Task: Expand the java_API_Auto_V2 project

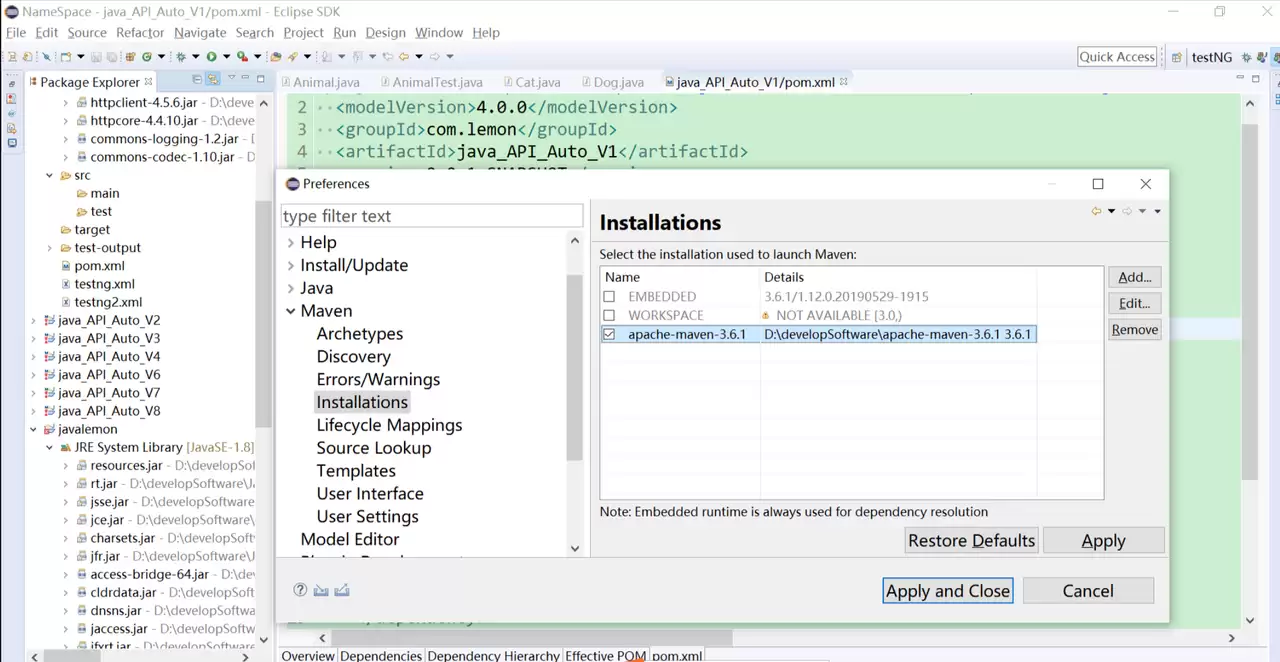Action: pos(33,320)
